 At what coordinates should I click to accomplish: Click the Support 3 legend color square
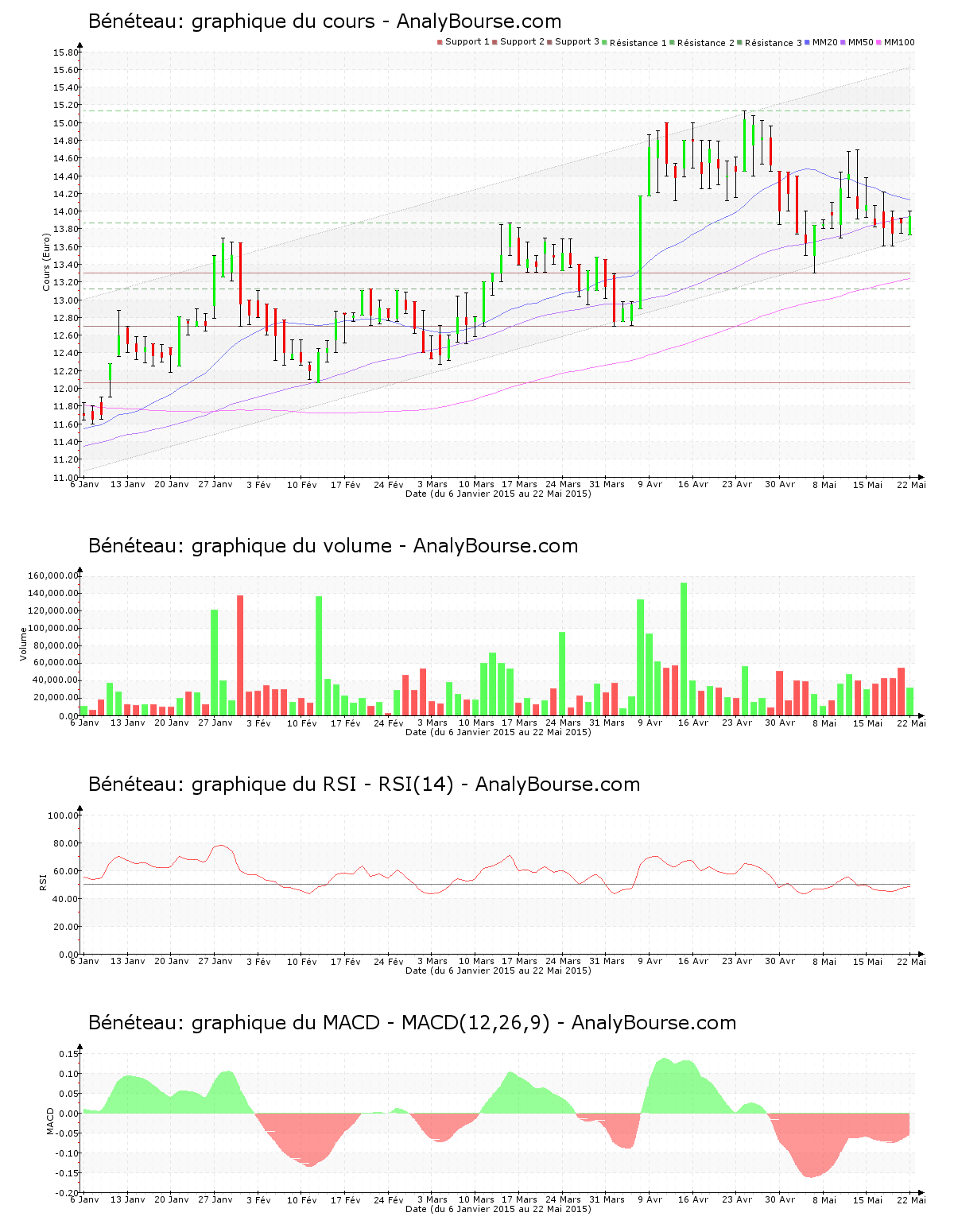549,42
